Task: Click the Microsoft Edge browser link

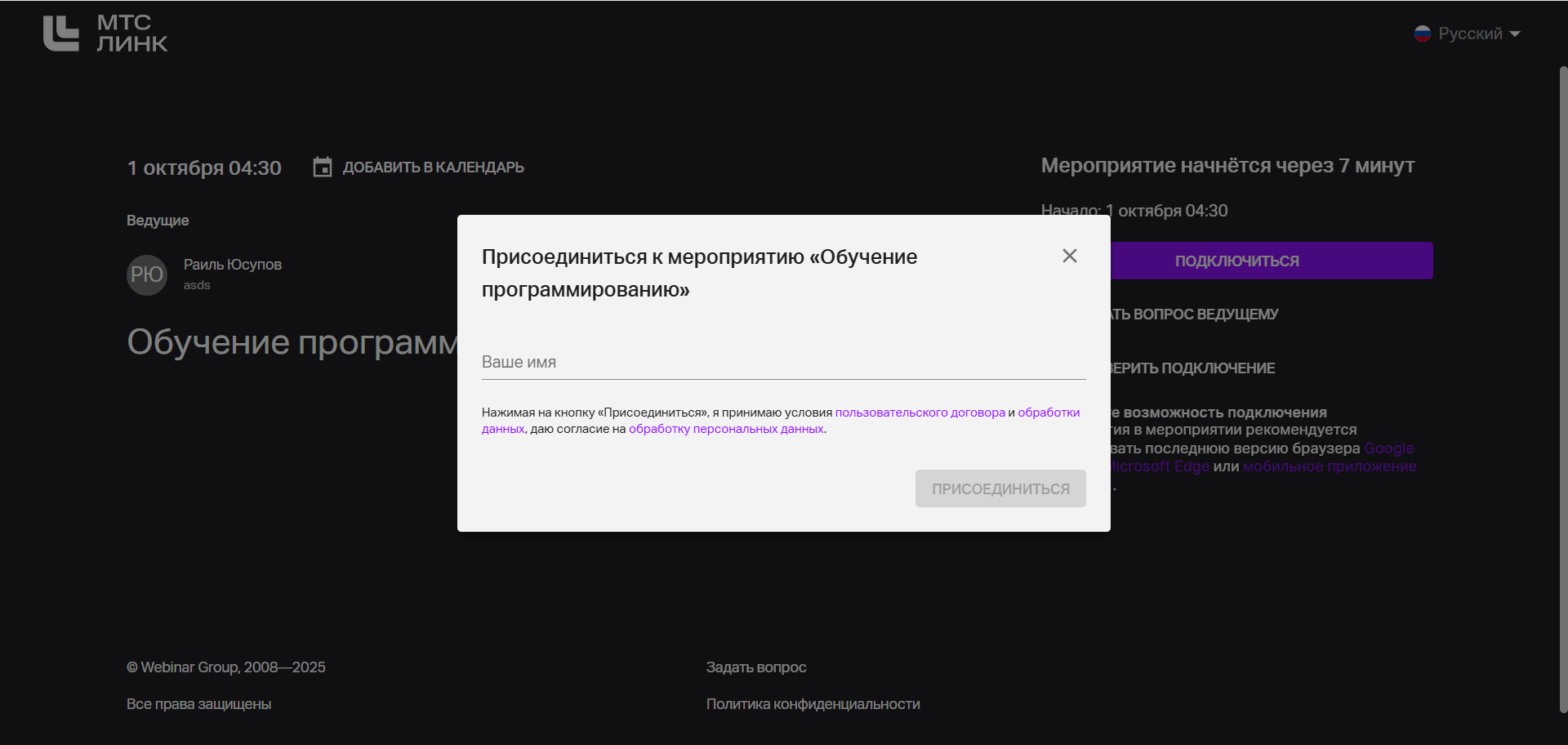Action: [1160, 466]
